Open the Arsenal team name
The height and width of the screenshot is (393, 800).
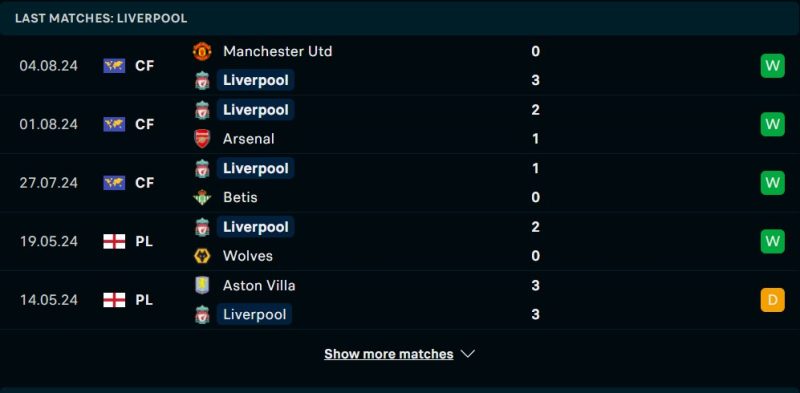pos(248,139)
